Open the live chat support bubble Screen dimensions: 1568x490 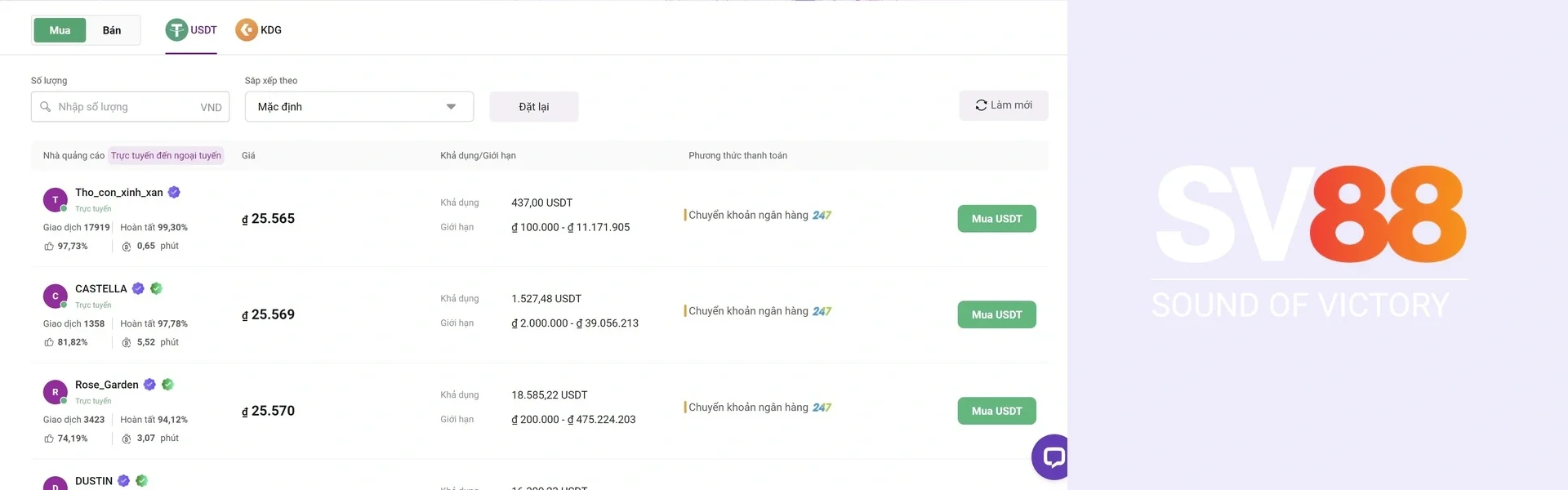(1052, 457)
